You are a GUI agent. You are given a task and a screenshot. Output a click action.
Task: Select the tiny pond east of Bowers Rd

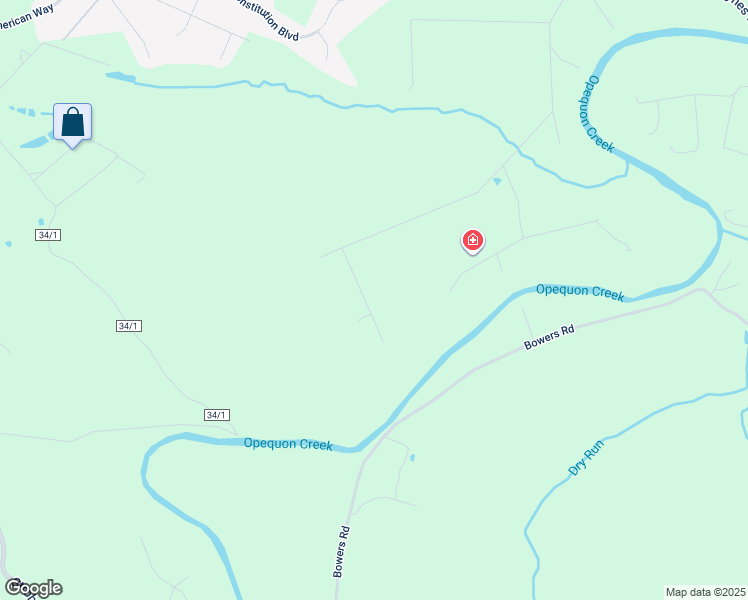(x=412, y=457)
